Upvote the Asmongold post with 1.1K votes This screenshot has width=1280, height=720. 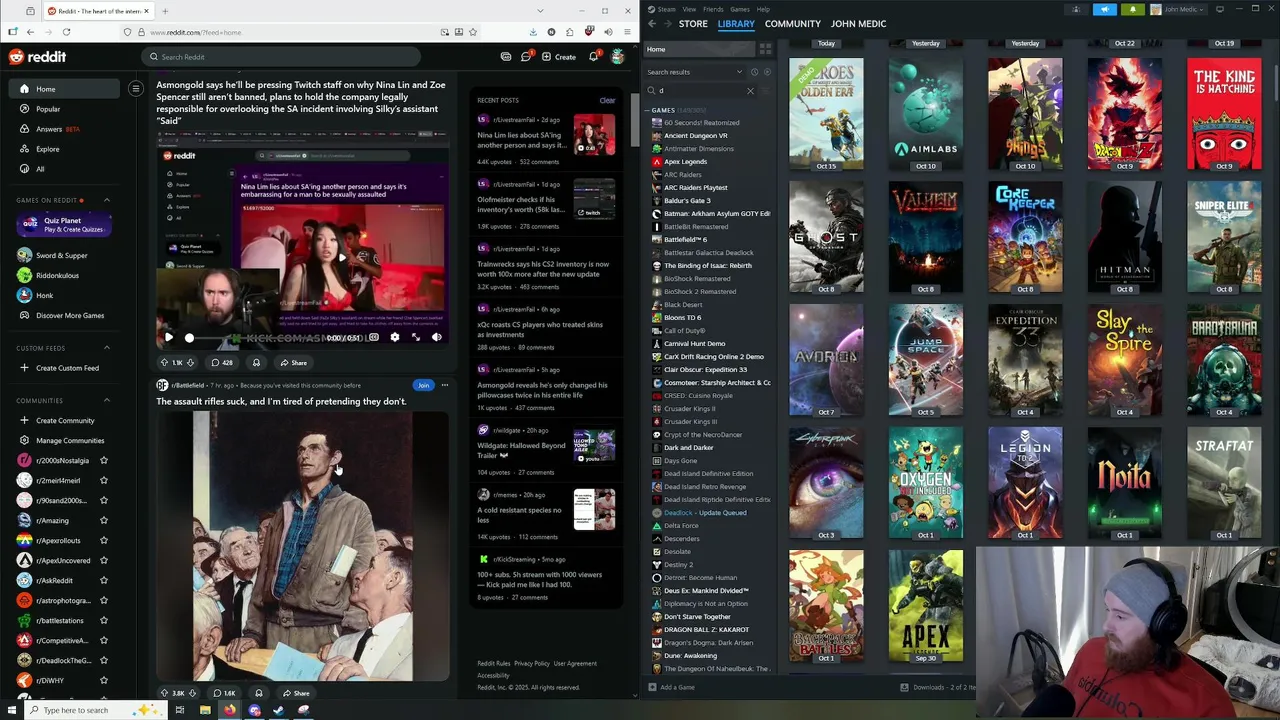tap(164, 363)
